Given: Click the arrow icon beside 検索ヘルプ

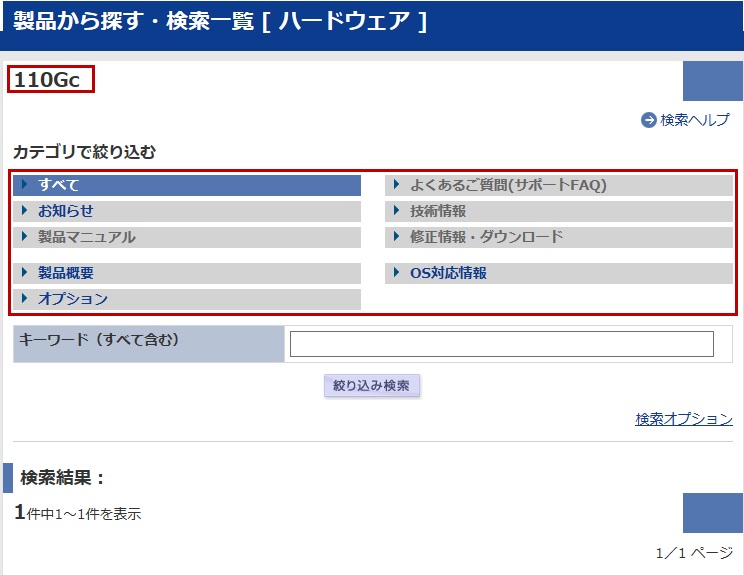Looking at the screenshot, I should 649,120.
